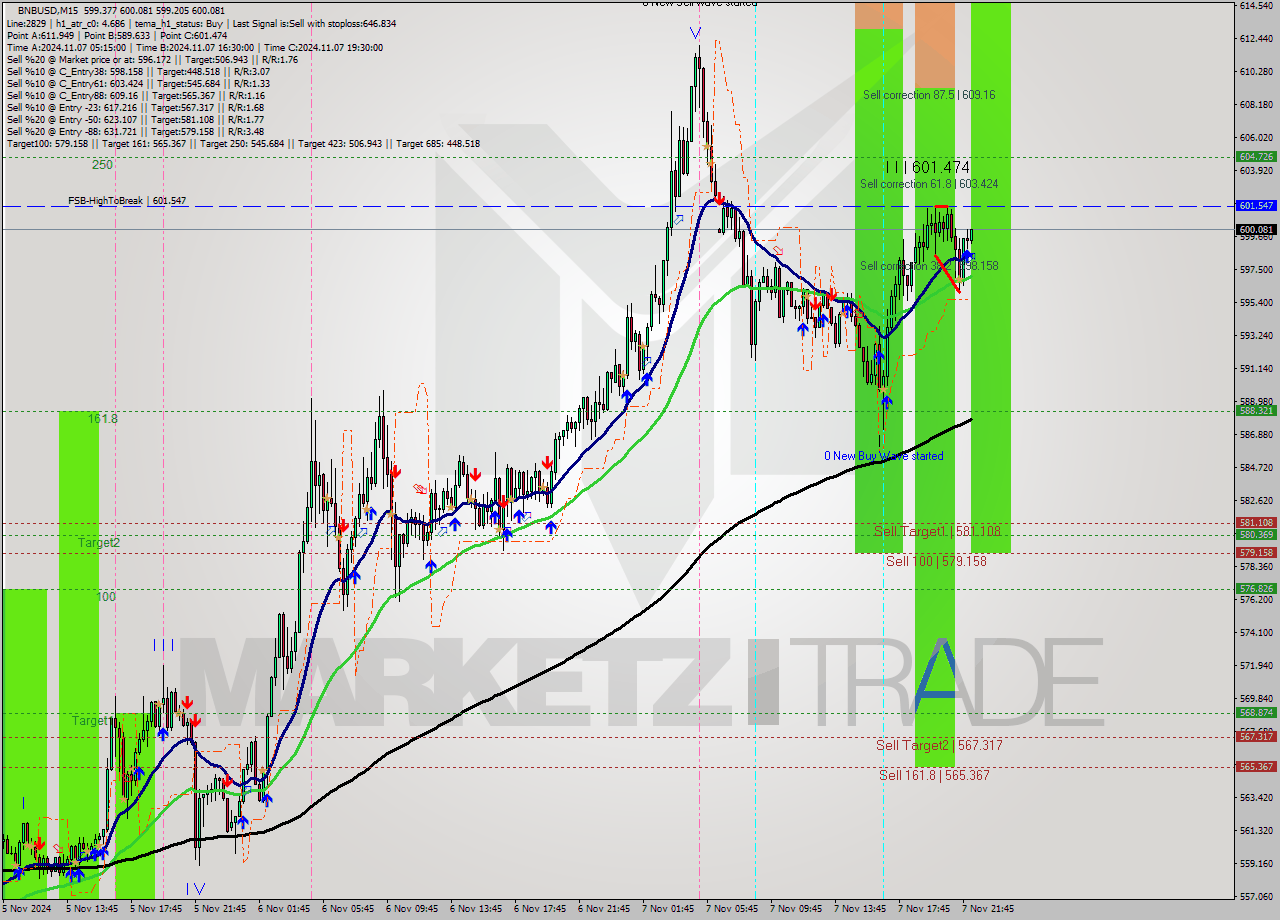Screen dimensions: 1280x920
Task: Click the red 565.367 price tag
Action: click(1256, 766)
